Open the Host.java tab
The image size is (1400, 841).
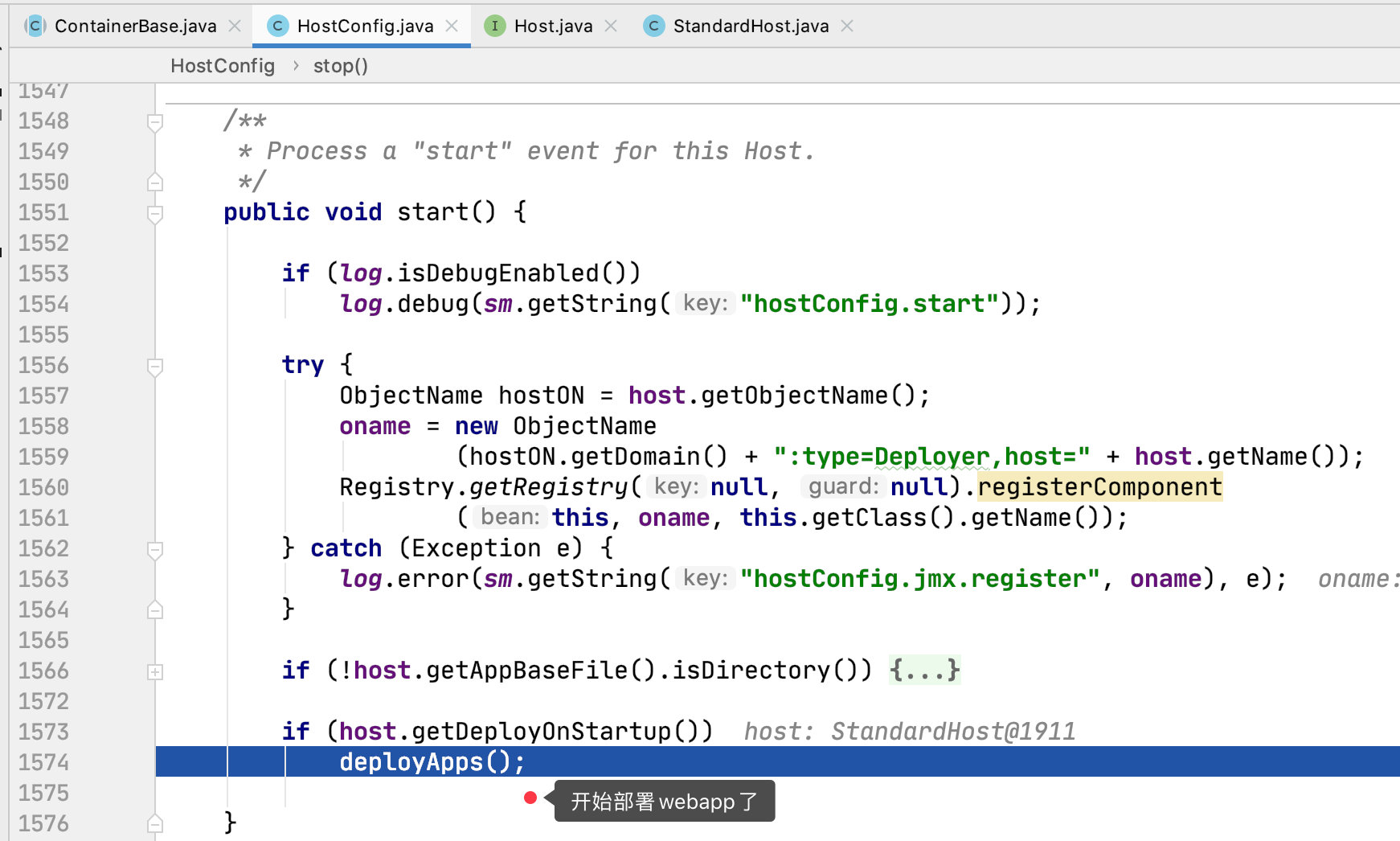(x=553, y=26)
